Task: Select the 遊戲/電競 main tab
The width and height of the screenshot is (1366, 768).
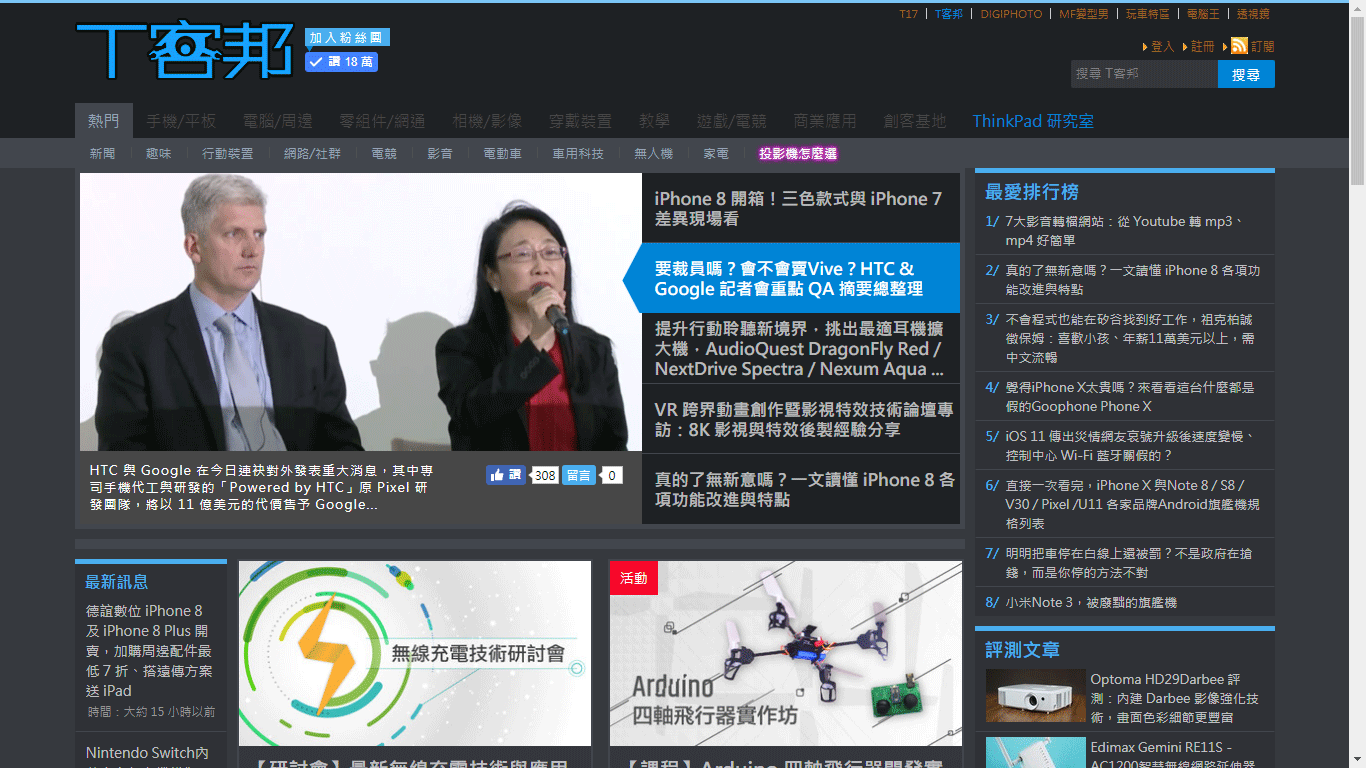Action: click(x=732, y=121)
